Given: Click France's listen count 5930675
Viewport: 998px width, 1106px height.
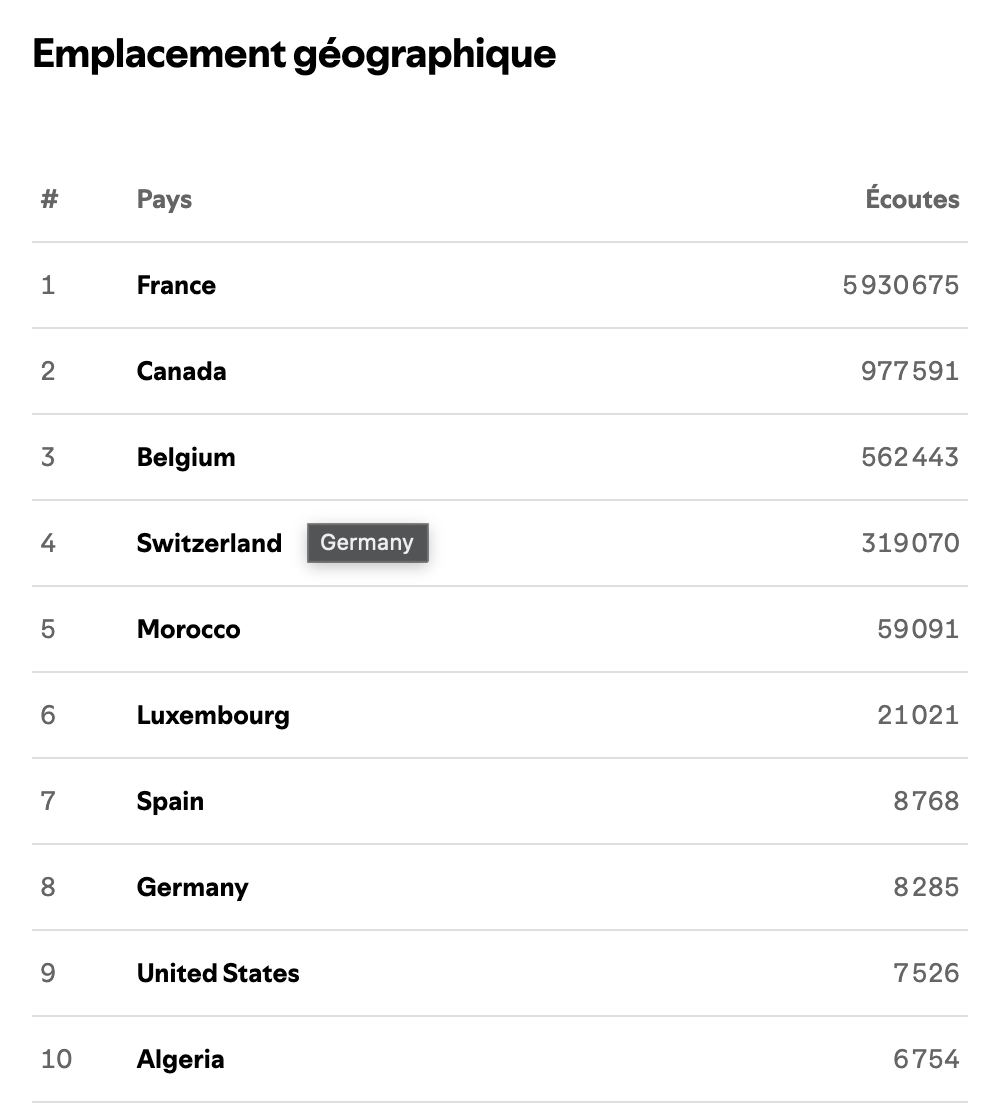Looking at the screenshot, I should tap(900, 286).
